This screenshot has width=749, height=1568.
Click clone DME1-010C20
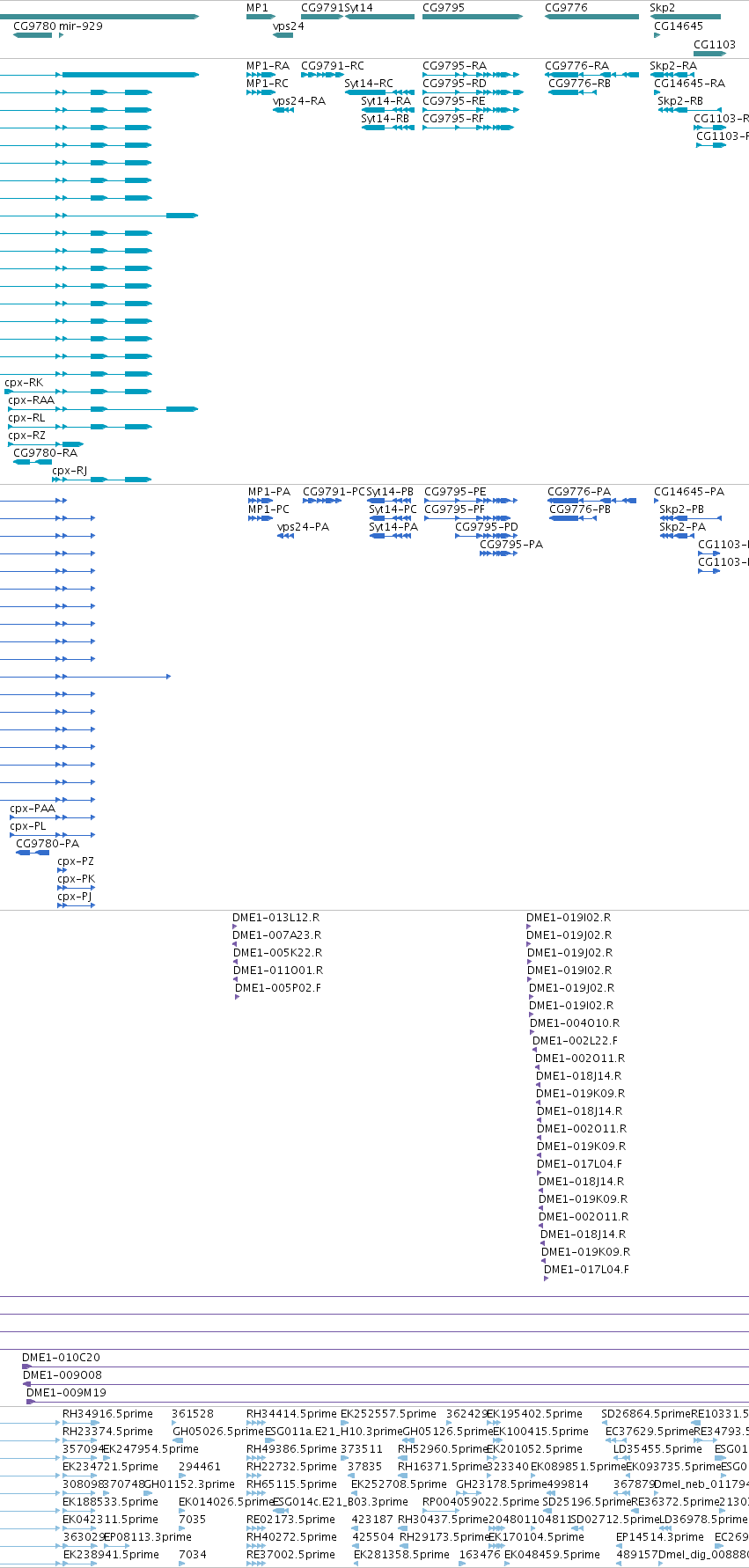point(62,1358)
